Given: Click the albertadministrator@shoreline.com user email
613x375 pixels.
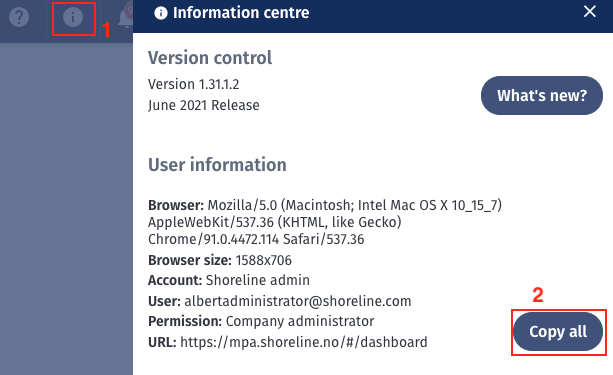Looking at the screenshot, I should 298,301.
